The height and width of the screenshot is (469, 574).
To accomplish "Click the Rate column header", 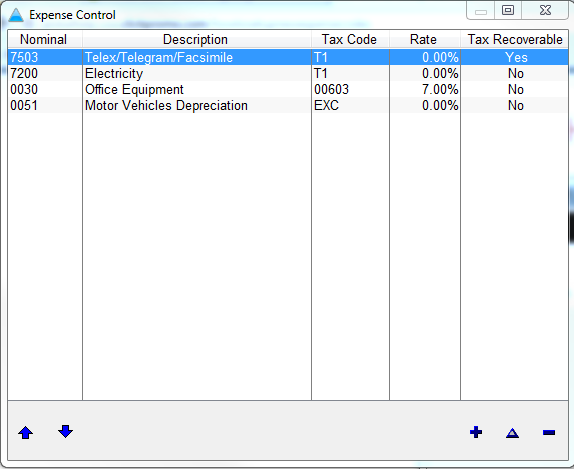I will coord(425,39).
